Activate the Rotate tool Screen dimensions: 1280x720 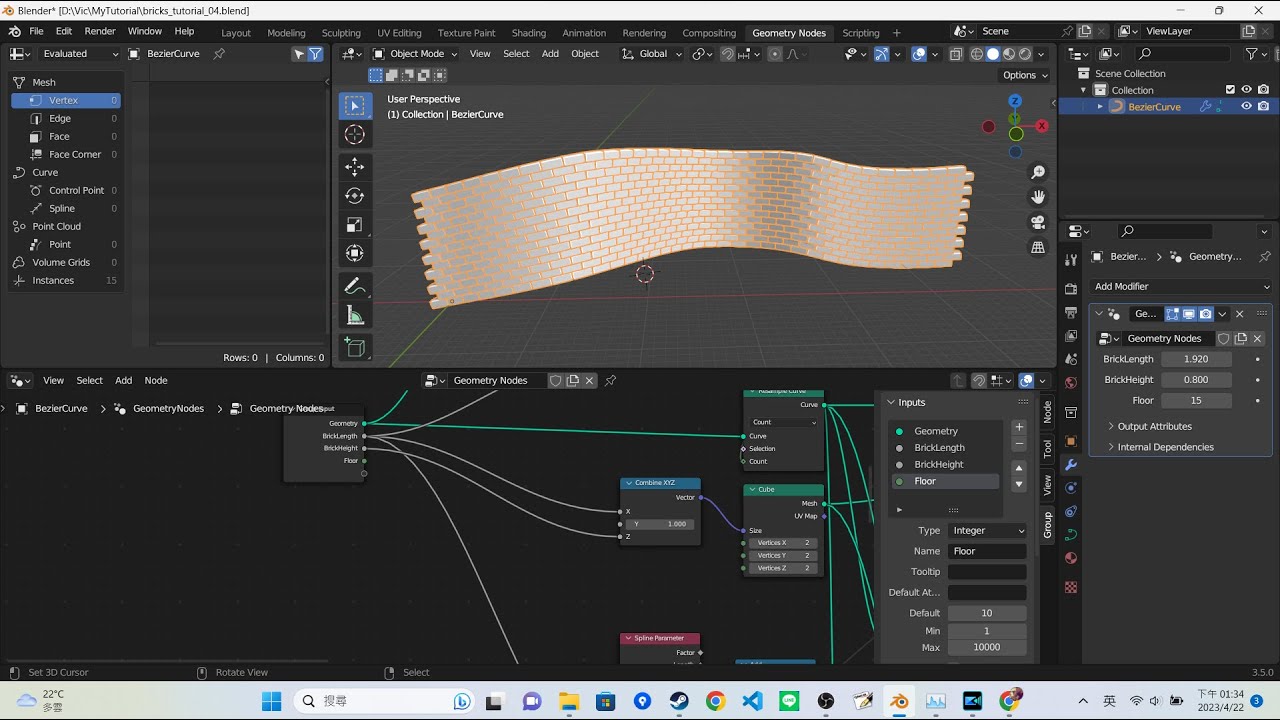tap(354, 196)
